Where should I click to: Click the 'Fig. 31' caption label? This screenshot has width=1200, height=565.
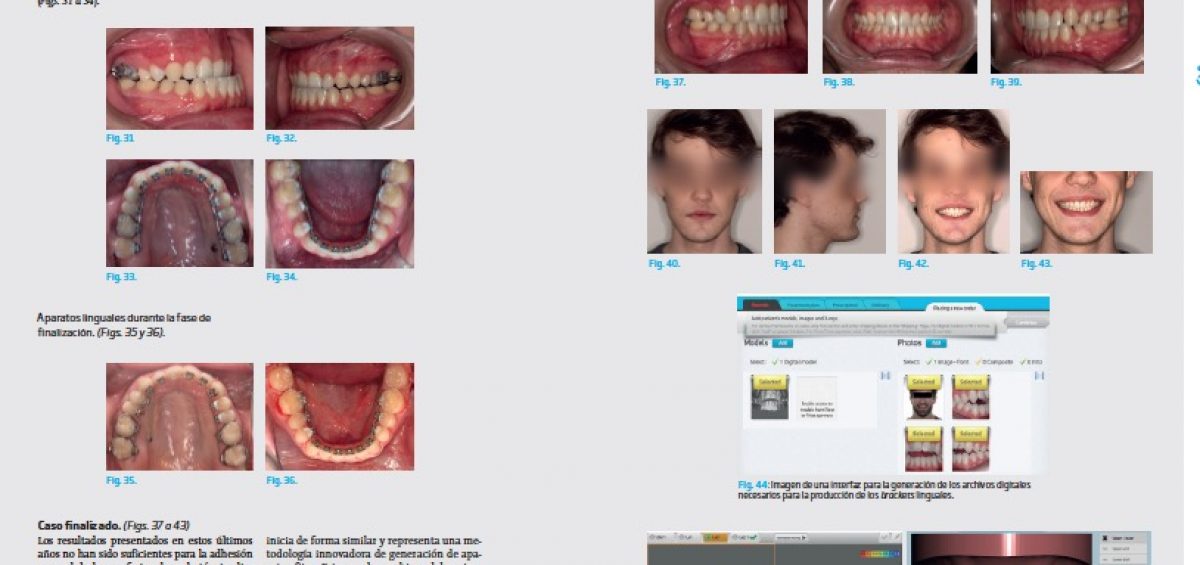point(120,138)
